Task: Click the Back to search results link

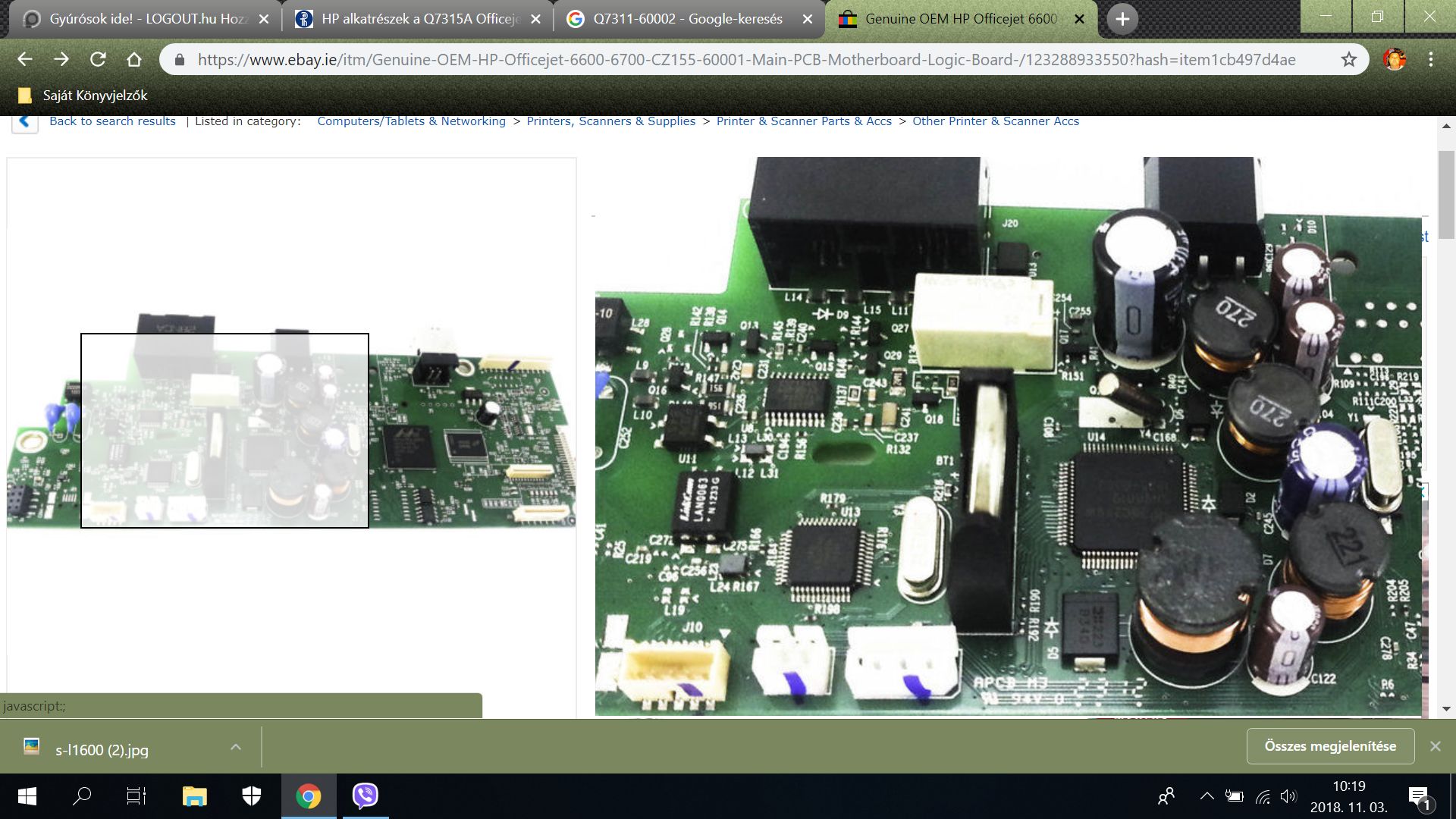Action: point(112,121)
